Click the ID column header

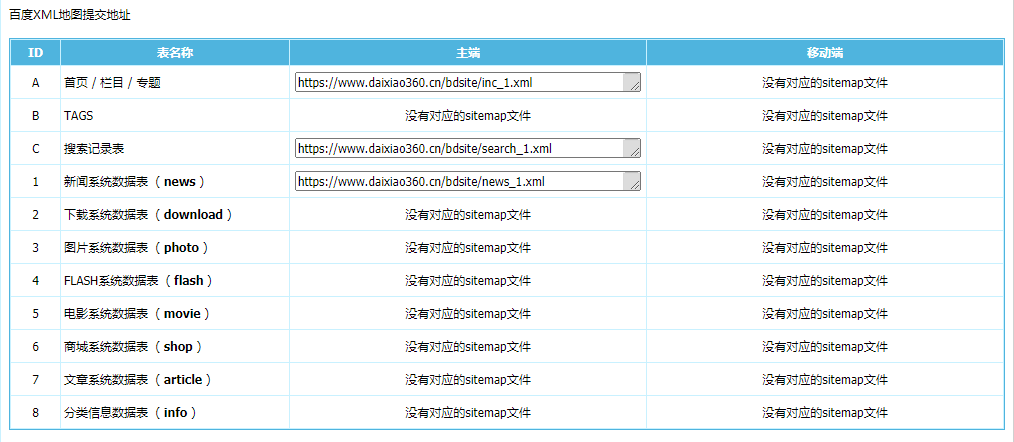point(35,52)
